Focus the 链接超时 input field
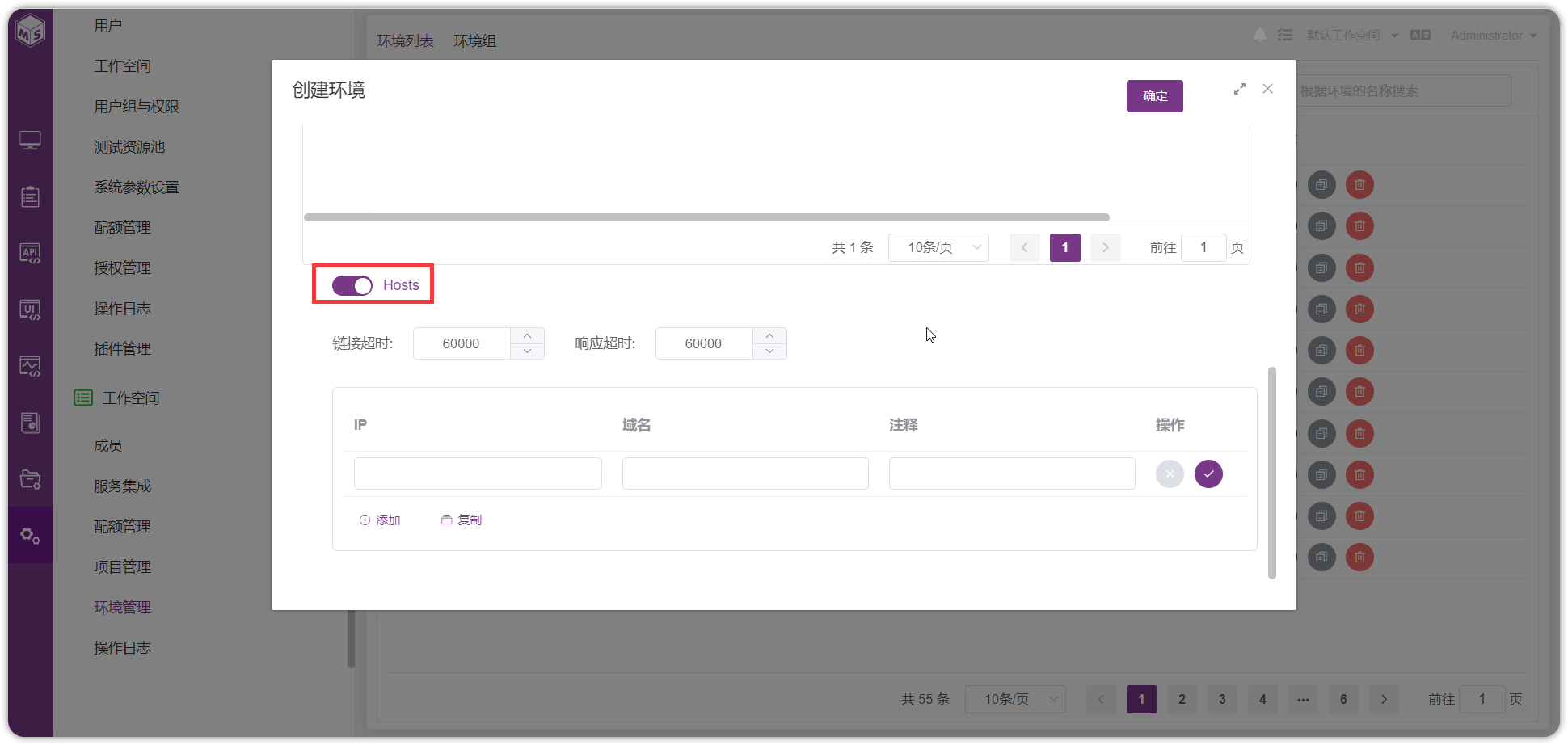 coord(462,343)
